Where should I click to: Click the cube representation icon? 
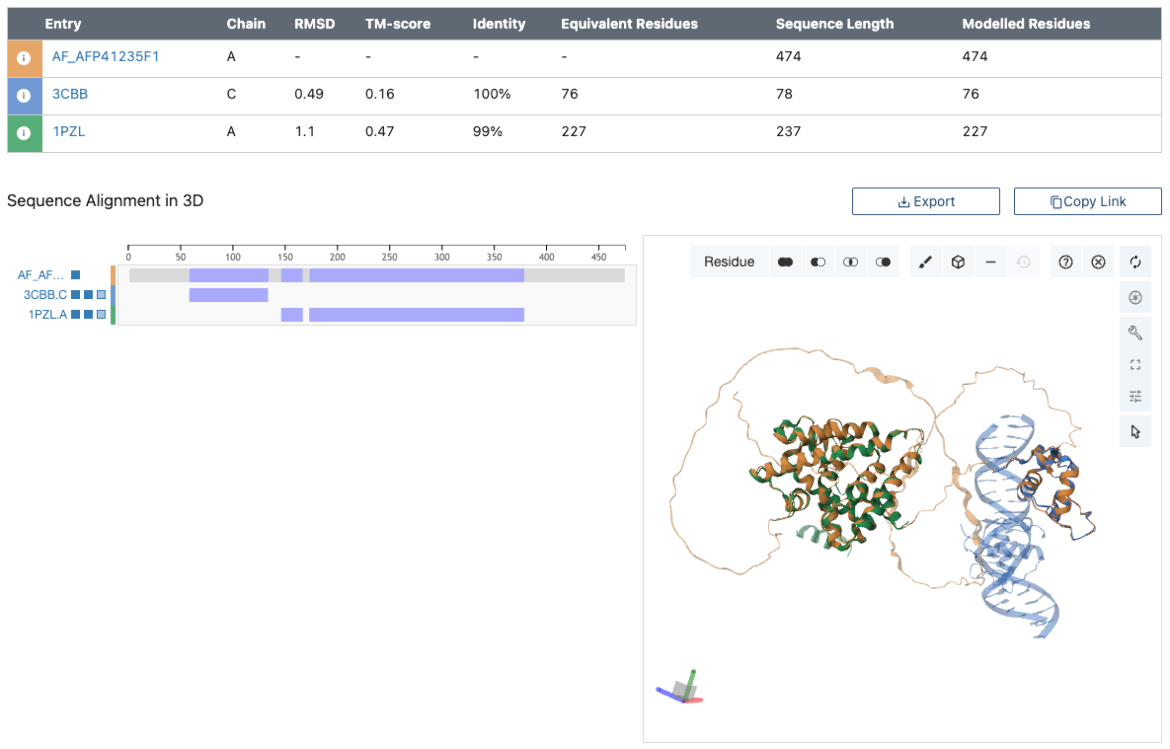pyautogui.click(x=958, y=262)
